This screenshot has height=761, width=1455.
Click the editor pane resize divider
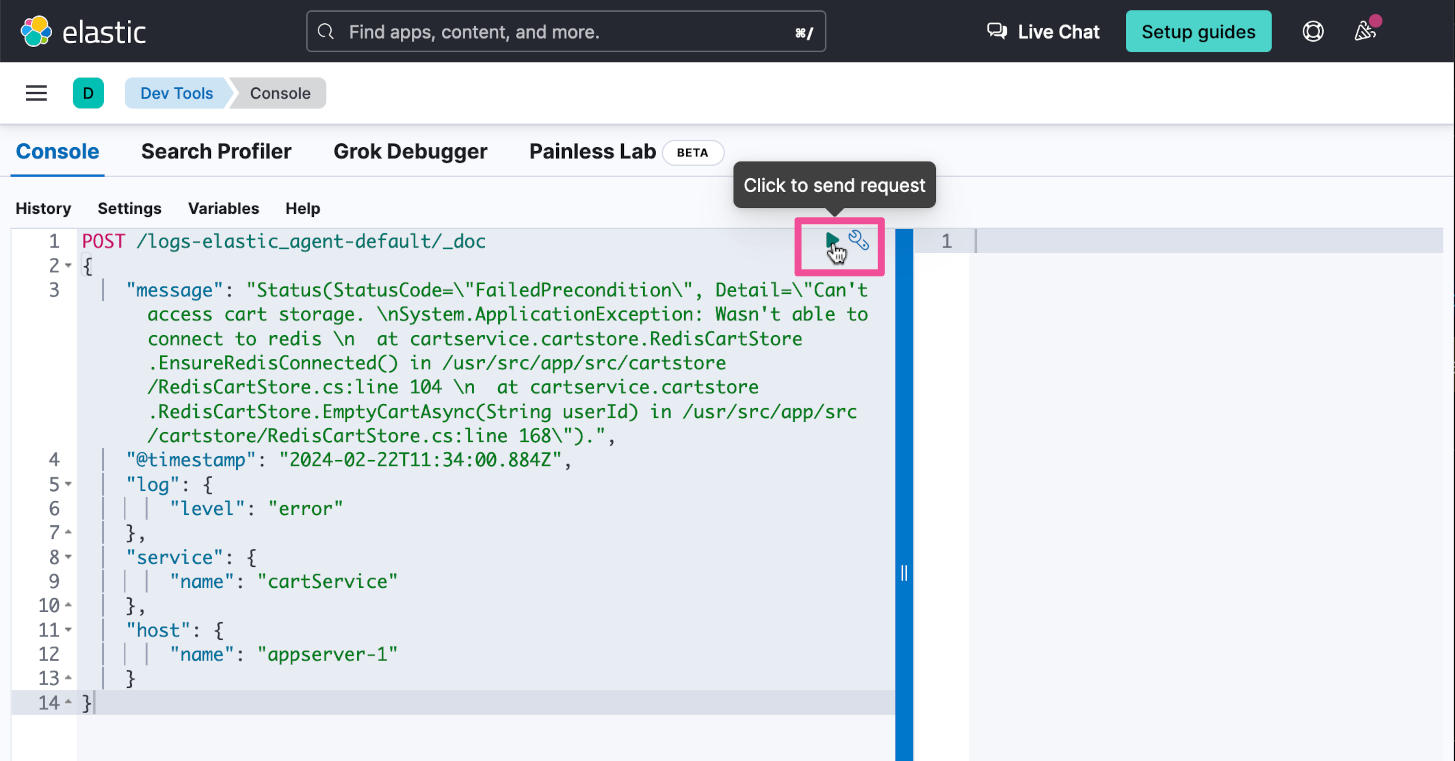coord(904,573)
